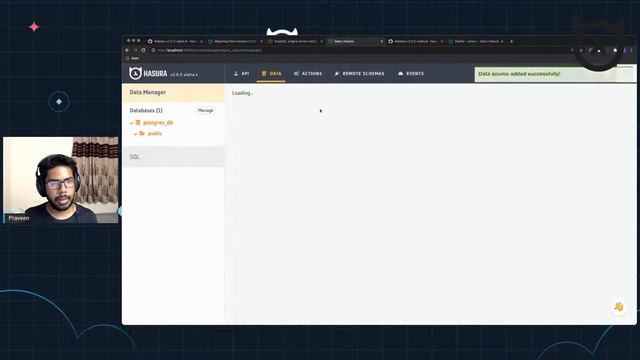The width and height of the screenshot is (640, 360).
Task: Reload the page
Action: 143,50
